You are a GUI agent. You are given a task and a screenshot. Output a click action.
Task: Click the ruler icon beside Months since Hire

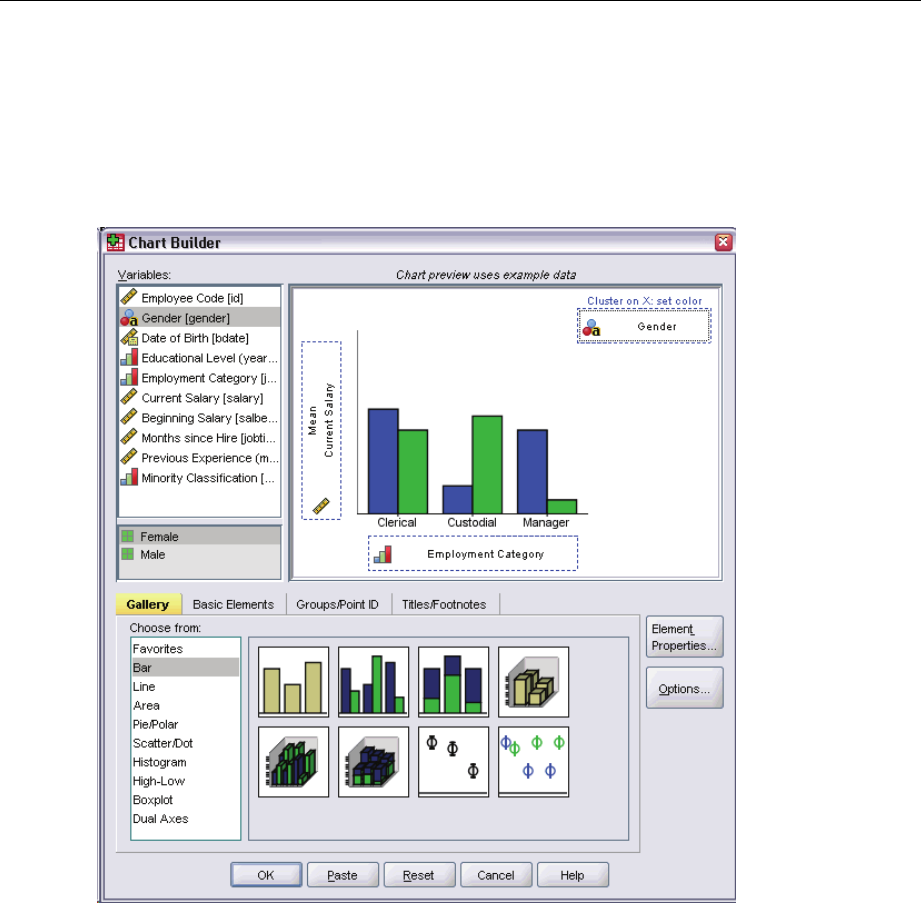(129, 437)
